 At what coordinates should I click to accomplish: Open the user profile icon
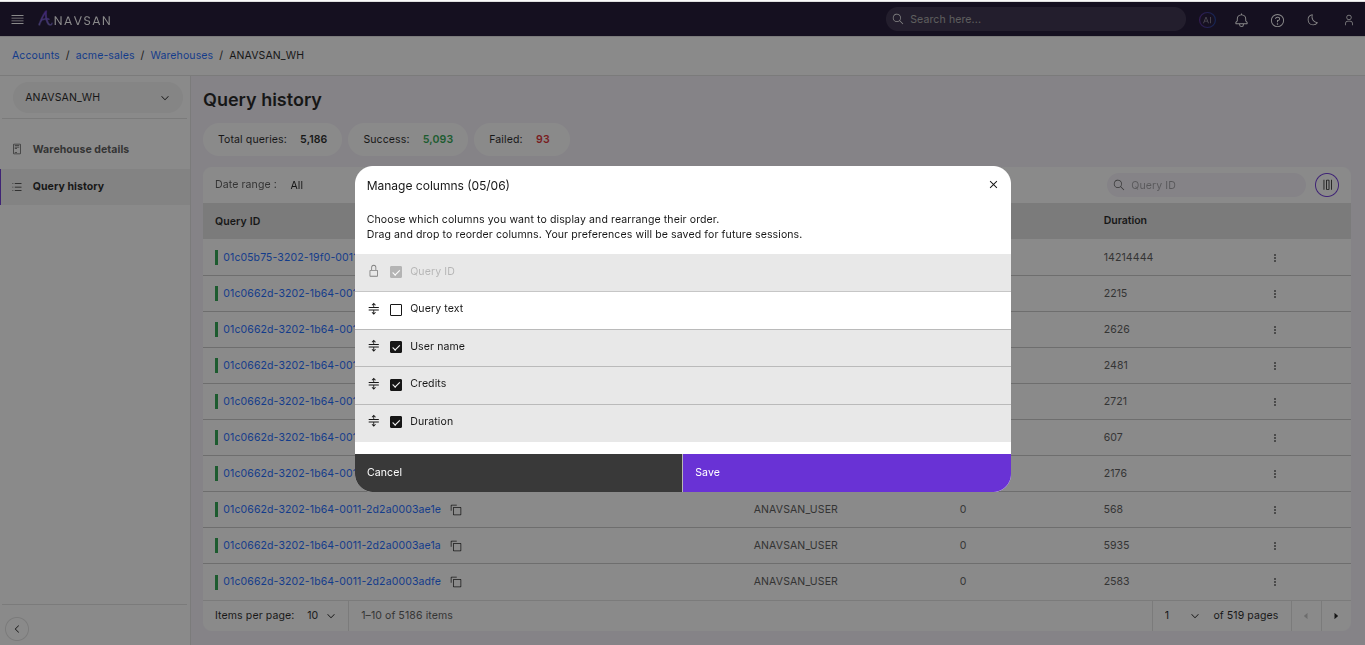tap(1348, 20)
